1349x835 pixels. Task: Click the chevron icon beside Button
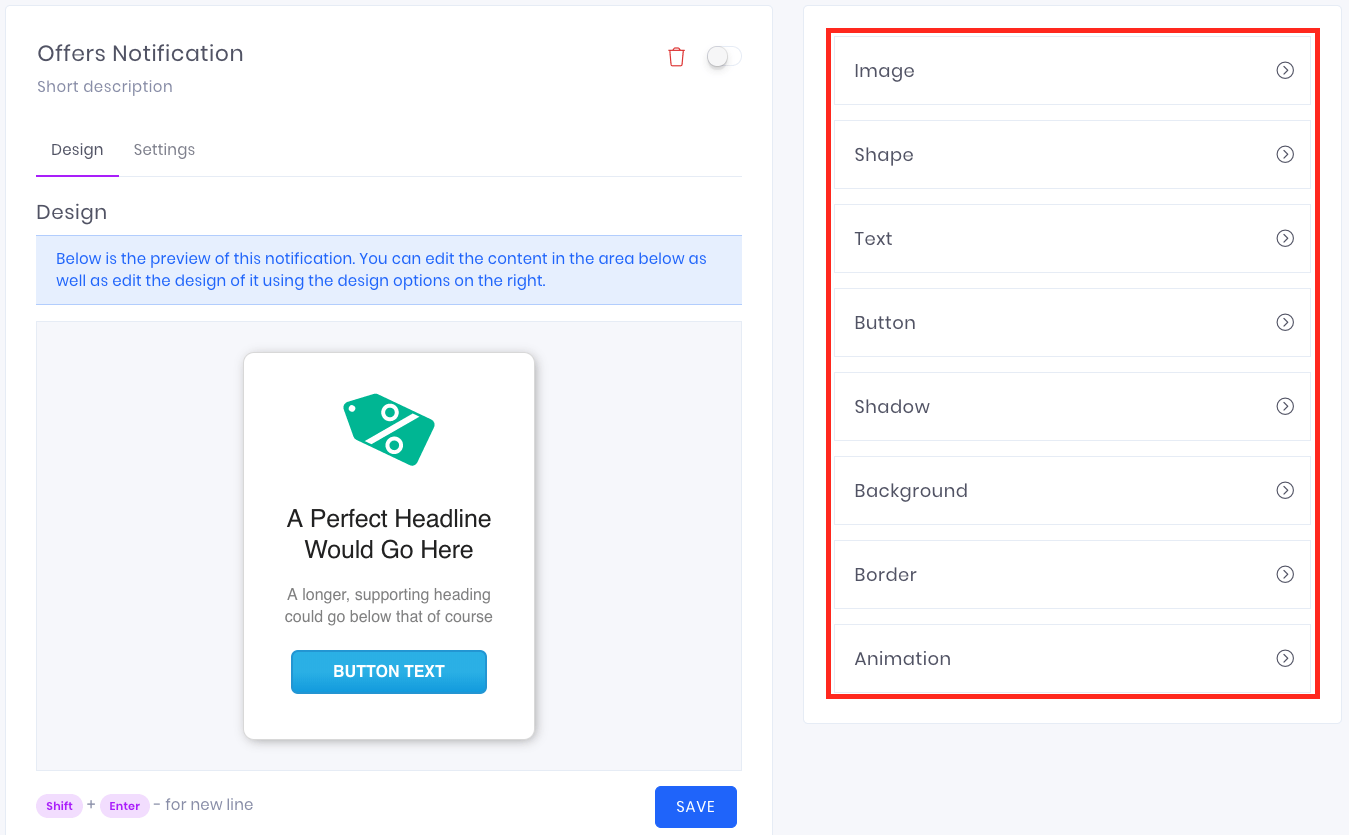[x=1284, y=322]
